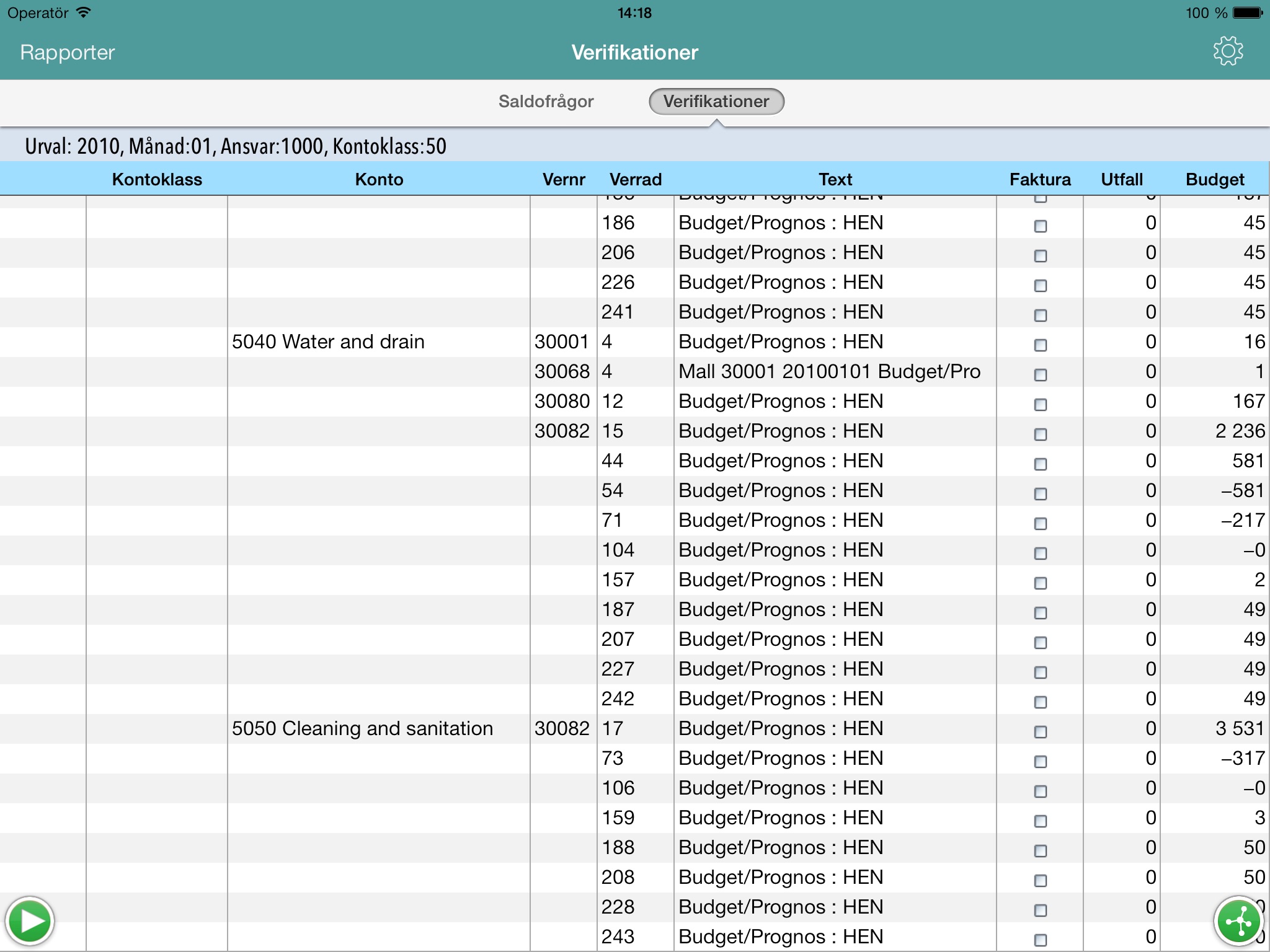Select budget value –217
The image size is (1270, 952).
coord(1243,520)
